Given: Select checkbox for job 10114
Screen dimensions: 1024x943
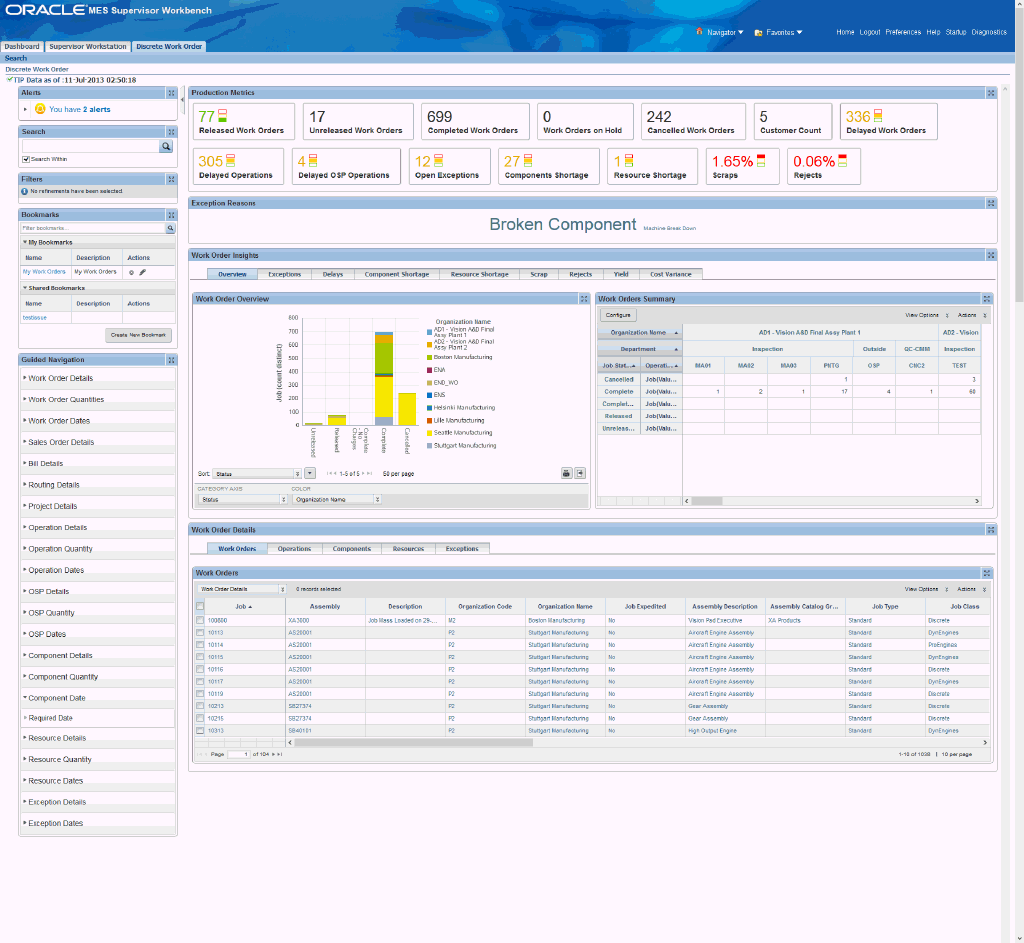Looking at the screenshot, I should tap(200, 645).
